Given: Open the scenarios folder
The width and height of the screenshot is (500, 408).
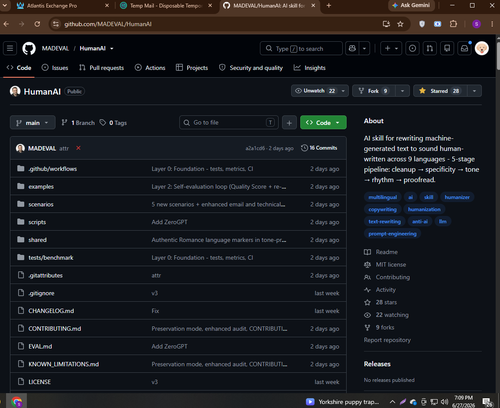Looking at the screenshot, I should tap(41, 204).
